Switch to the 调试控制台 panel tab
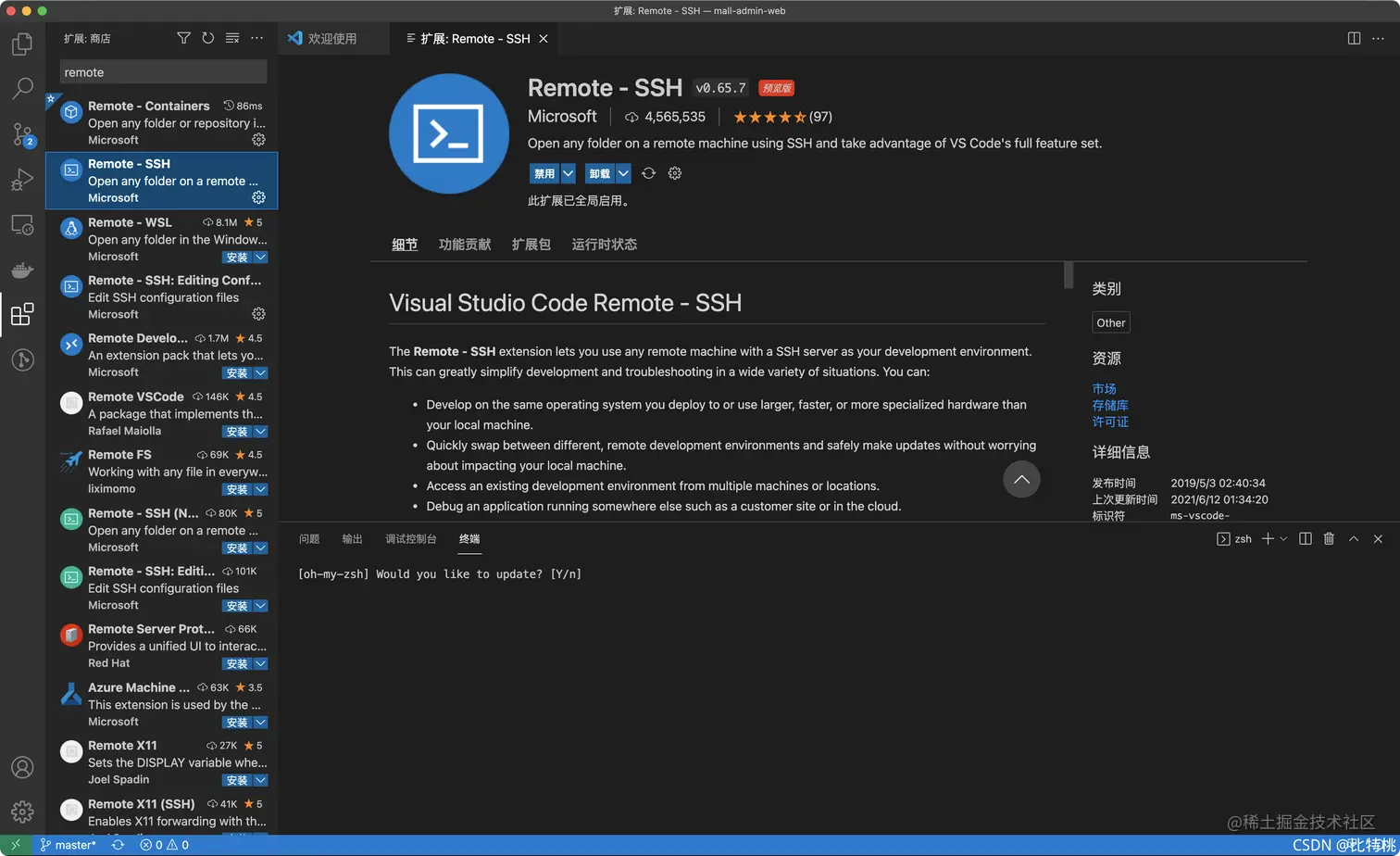 point(411,538)
